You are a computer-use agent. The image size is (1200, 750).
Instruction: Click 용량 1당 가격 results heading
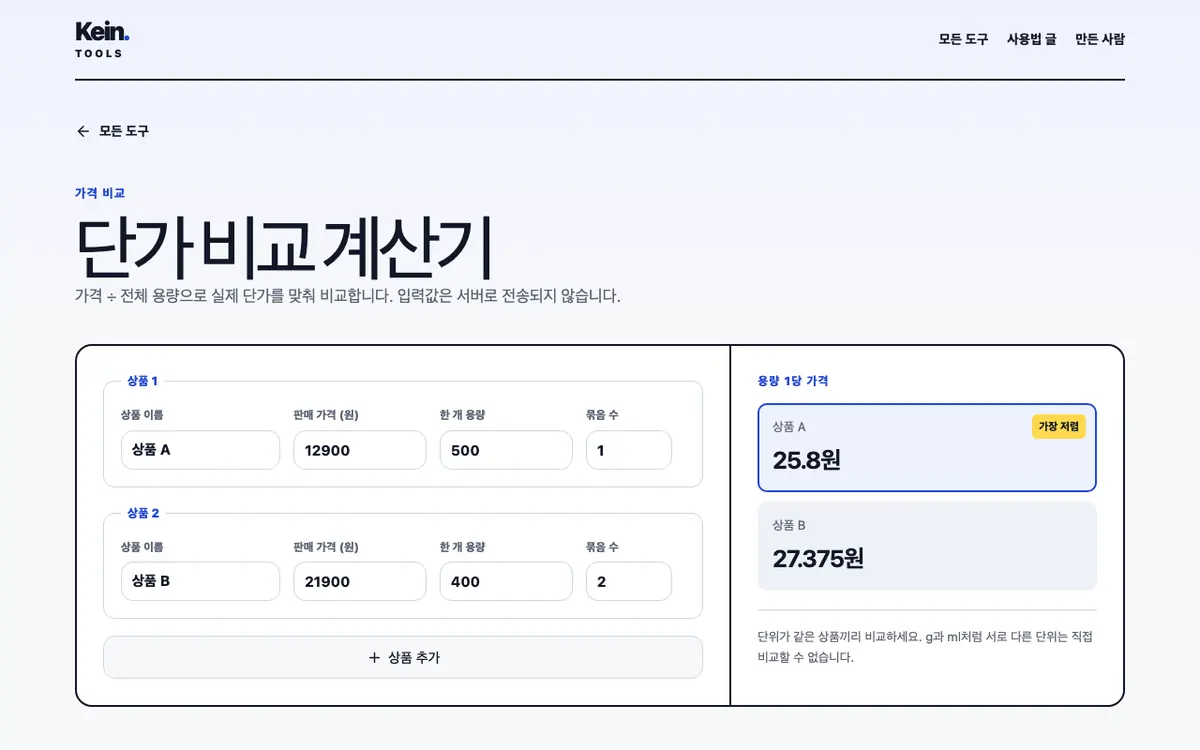[793, 381]
